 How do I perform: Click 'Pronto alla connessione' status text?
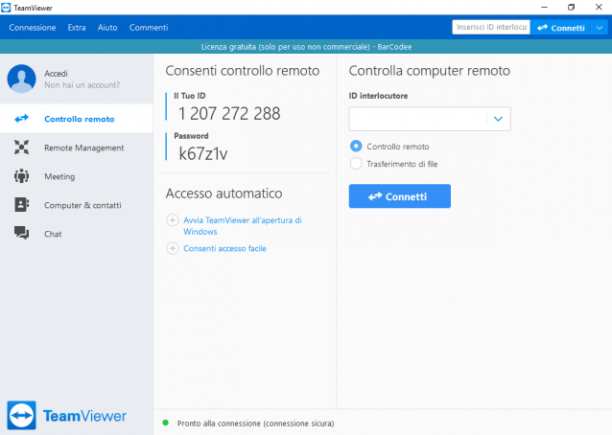[256, 423]
